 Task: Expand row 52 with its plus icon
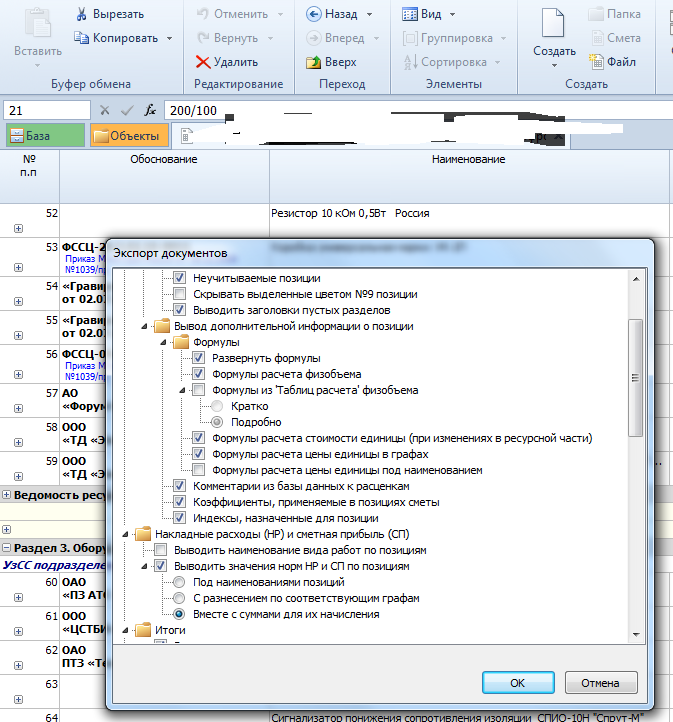(x=18, y=228)
